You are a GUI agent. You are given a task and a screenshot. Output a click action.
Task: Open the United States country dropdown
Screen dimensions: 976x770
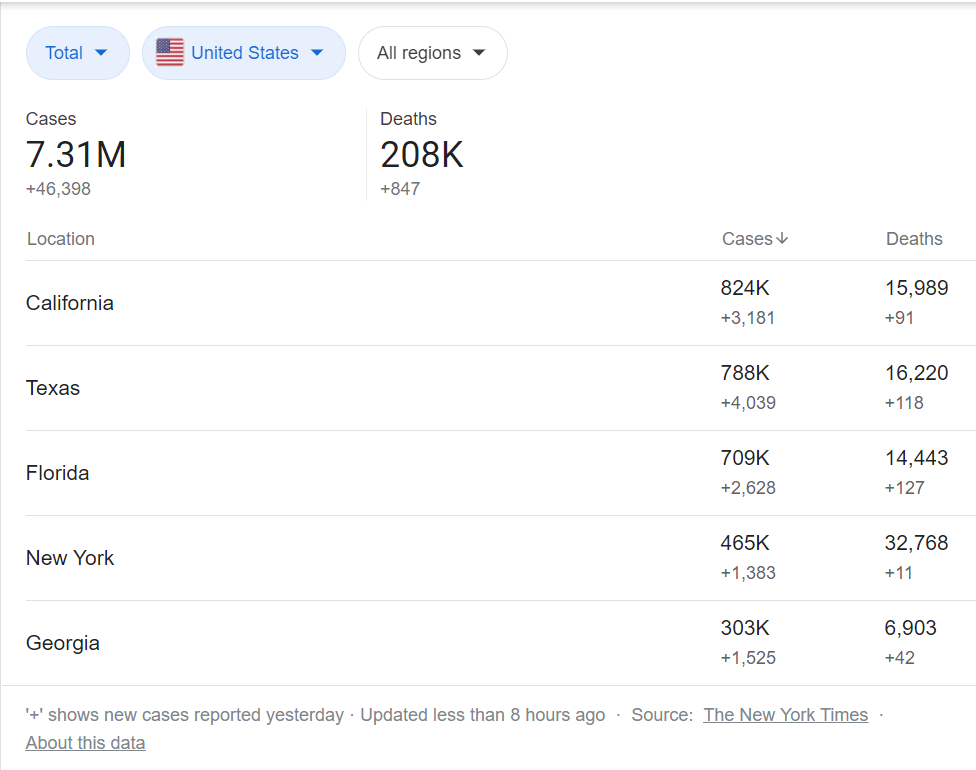(x=243, y=53)
